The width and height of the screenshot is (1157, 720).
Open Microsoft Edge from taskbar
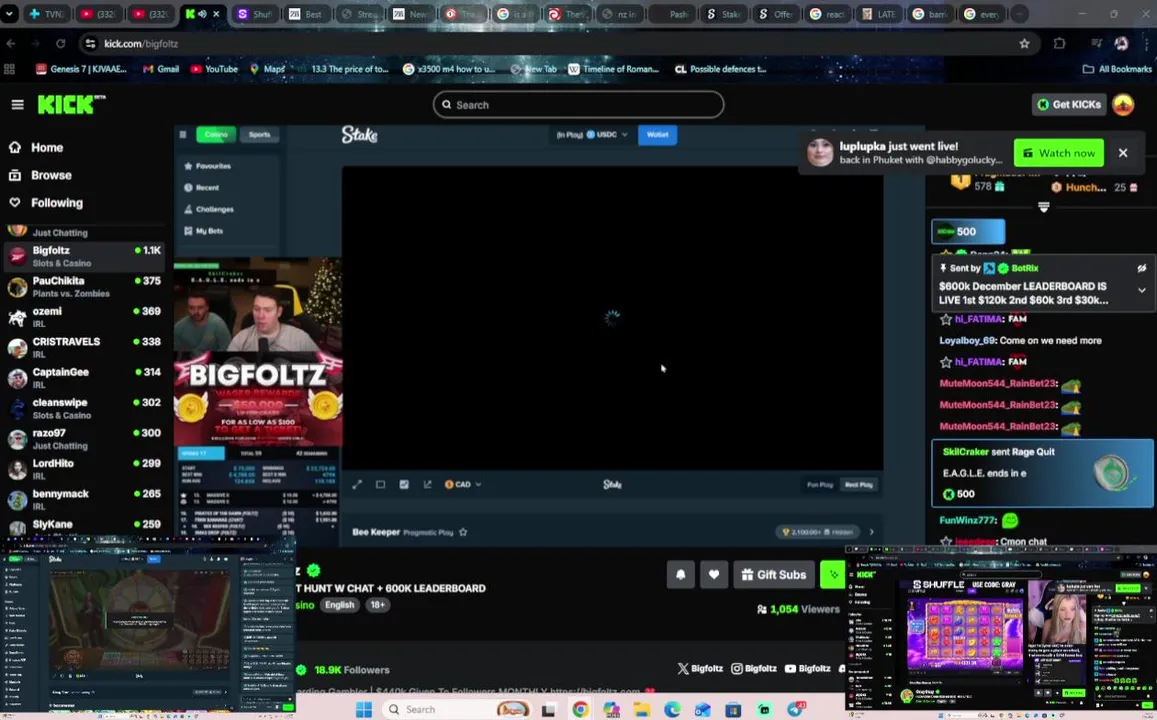pos(672,710)
